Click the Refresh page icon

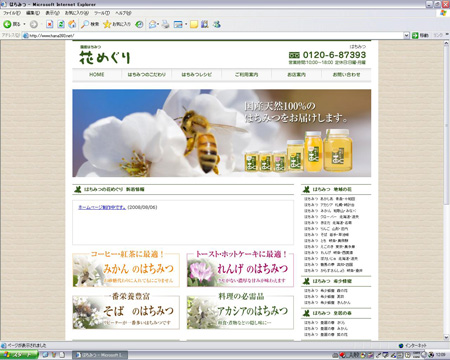point(61,24)
